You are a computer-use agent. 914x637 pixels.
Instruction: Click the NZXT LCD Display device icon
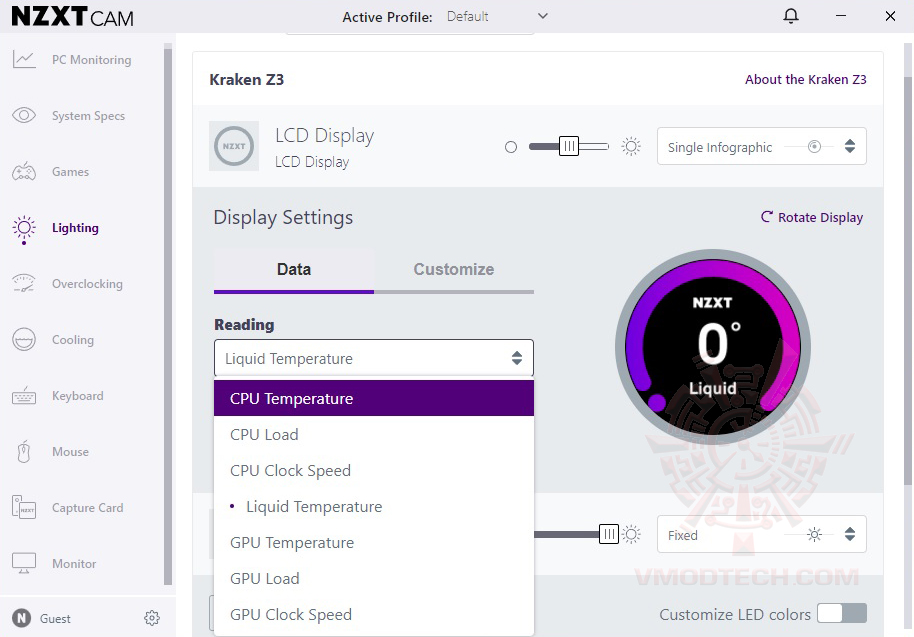[234, 146]
